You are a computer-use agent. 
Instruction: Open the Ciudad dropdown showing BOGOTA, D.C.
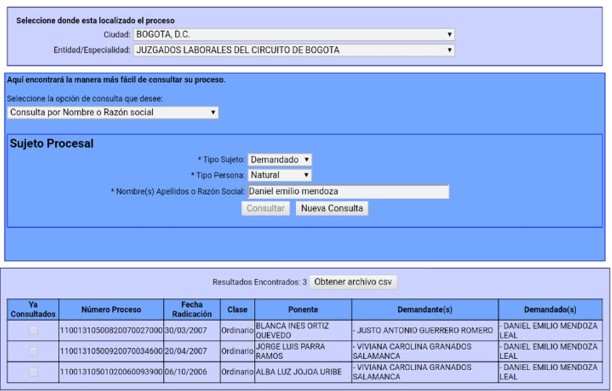click(294, 35)
